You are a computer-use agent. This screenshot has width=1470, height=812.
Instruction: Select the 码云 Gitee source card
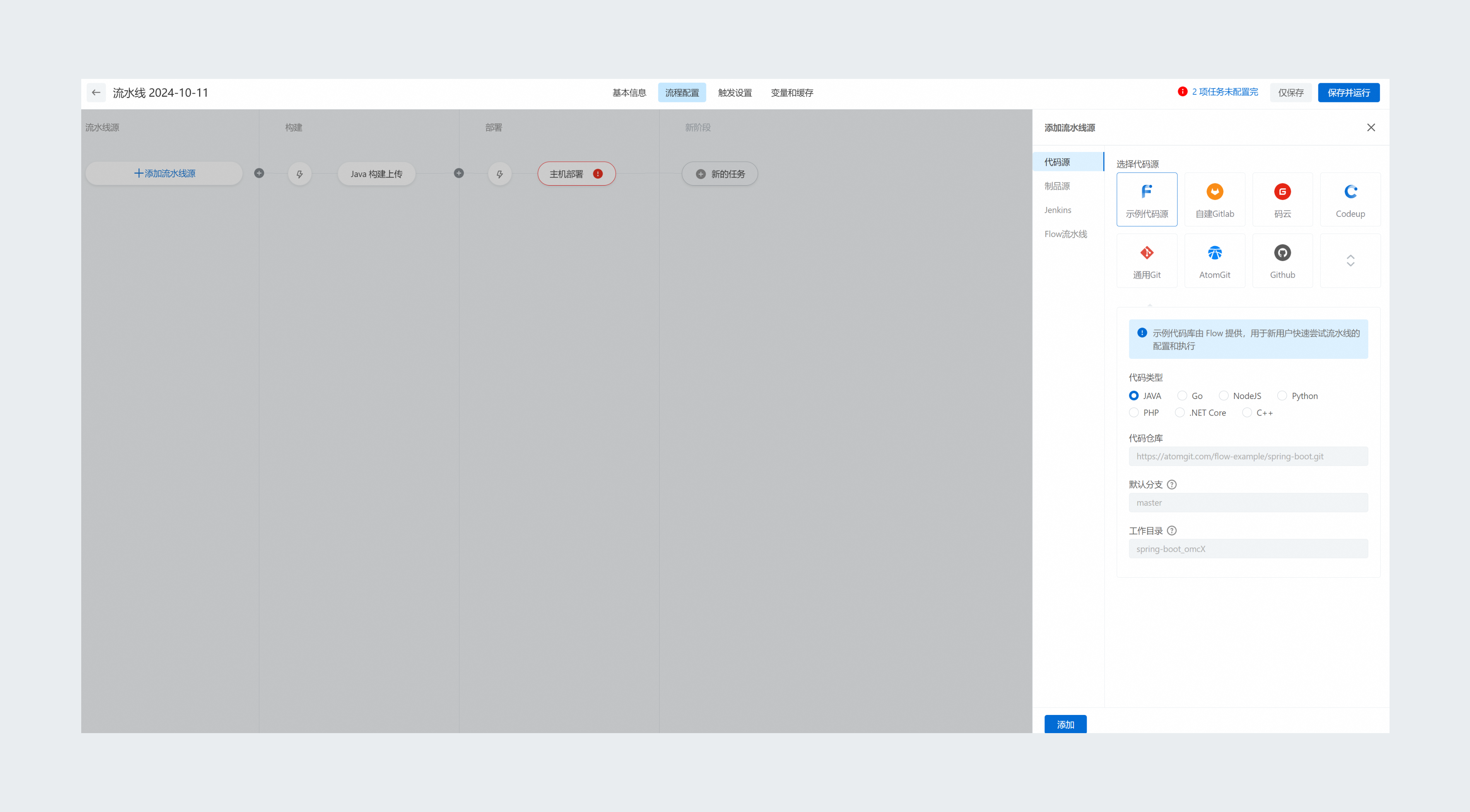point(1282,199)
